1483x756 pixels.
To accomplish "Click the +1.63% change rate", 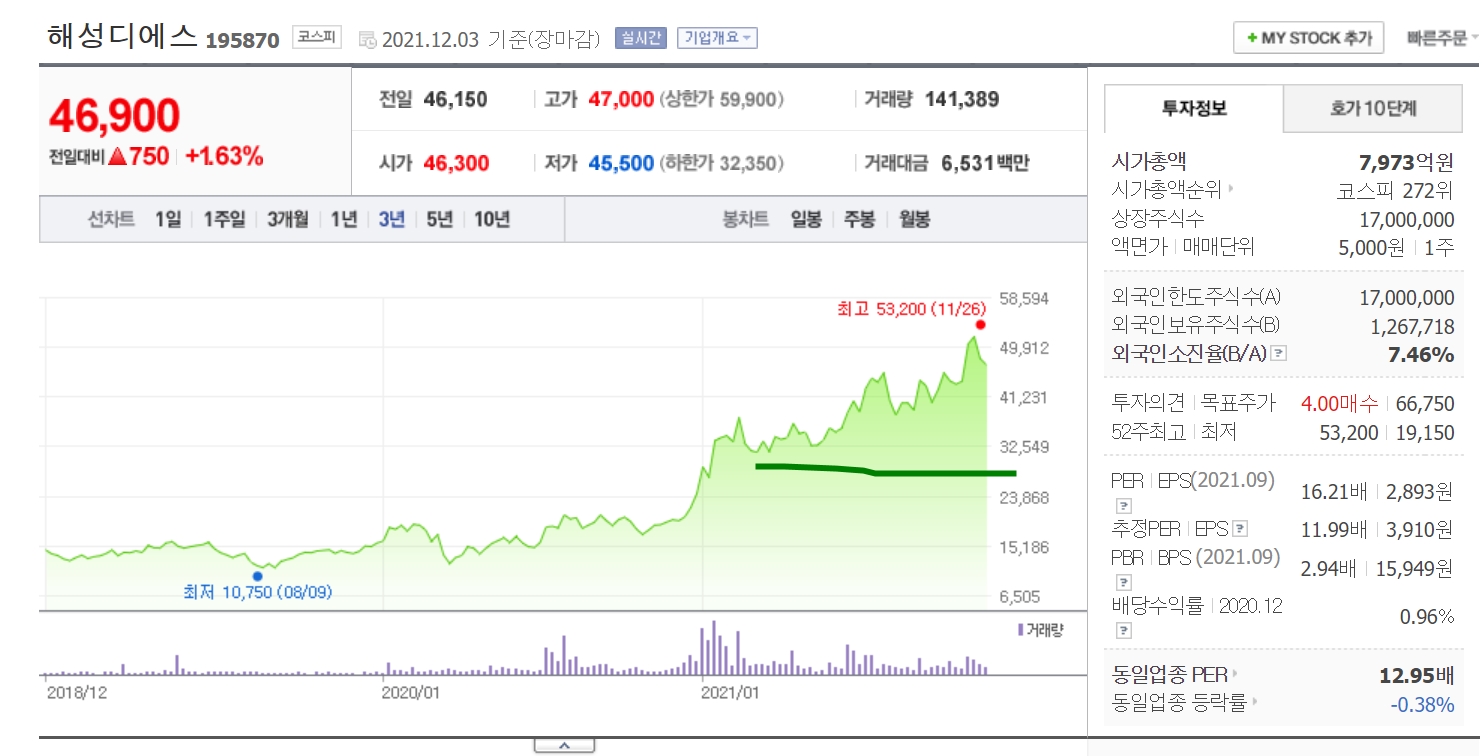I will click(x=224, y=156).
